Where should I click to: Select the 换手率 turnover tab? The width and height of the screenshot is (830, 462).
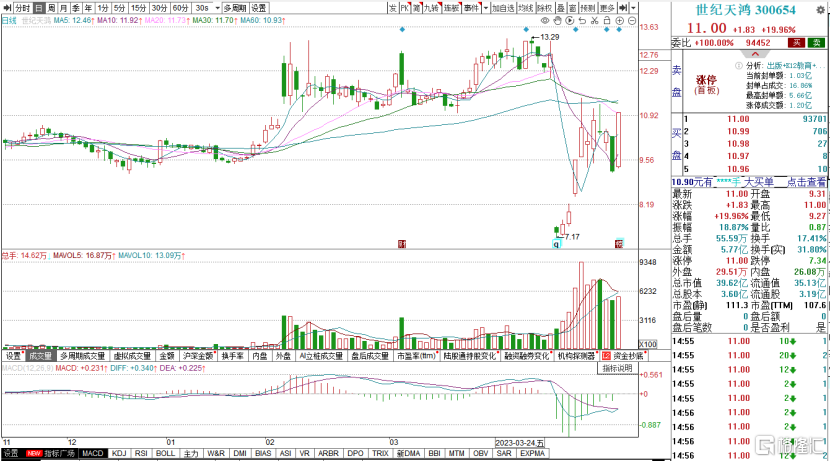233,356
